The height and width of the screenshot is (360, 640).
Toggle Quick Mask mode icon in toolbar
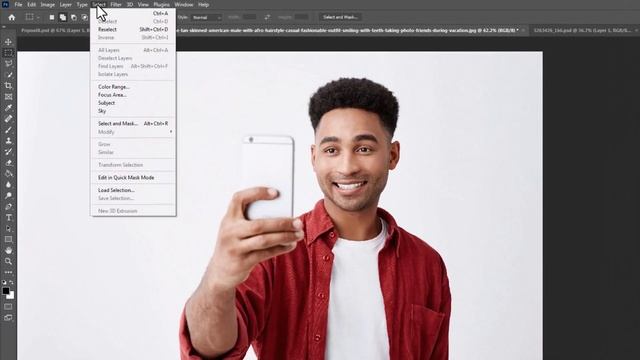pyautogui.click(x=8, y=307)
